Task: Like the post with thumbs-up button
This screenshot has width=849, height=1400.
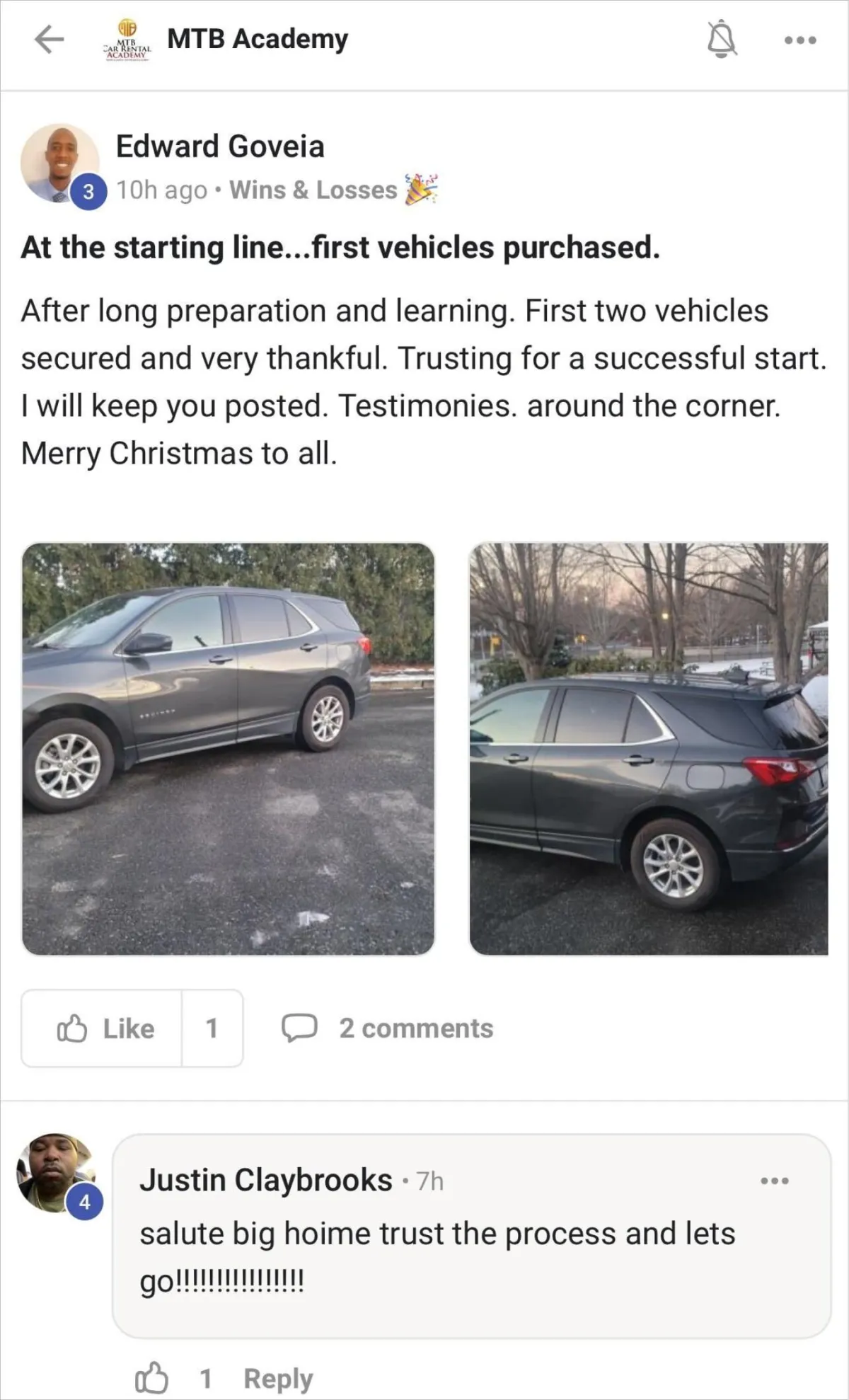Action: tap(102, 1028)
